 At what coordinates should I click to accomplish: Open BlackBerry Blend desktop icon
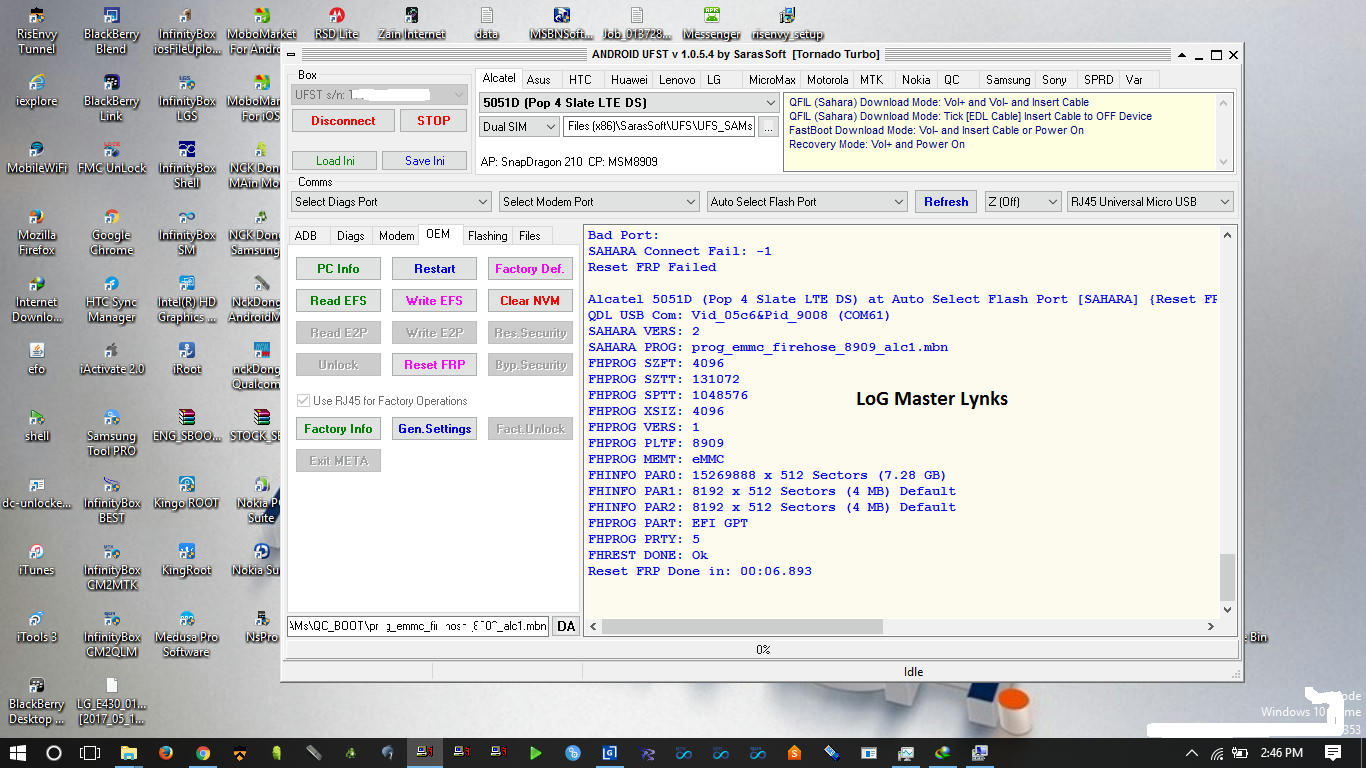(111, 30)
